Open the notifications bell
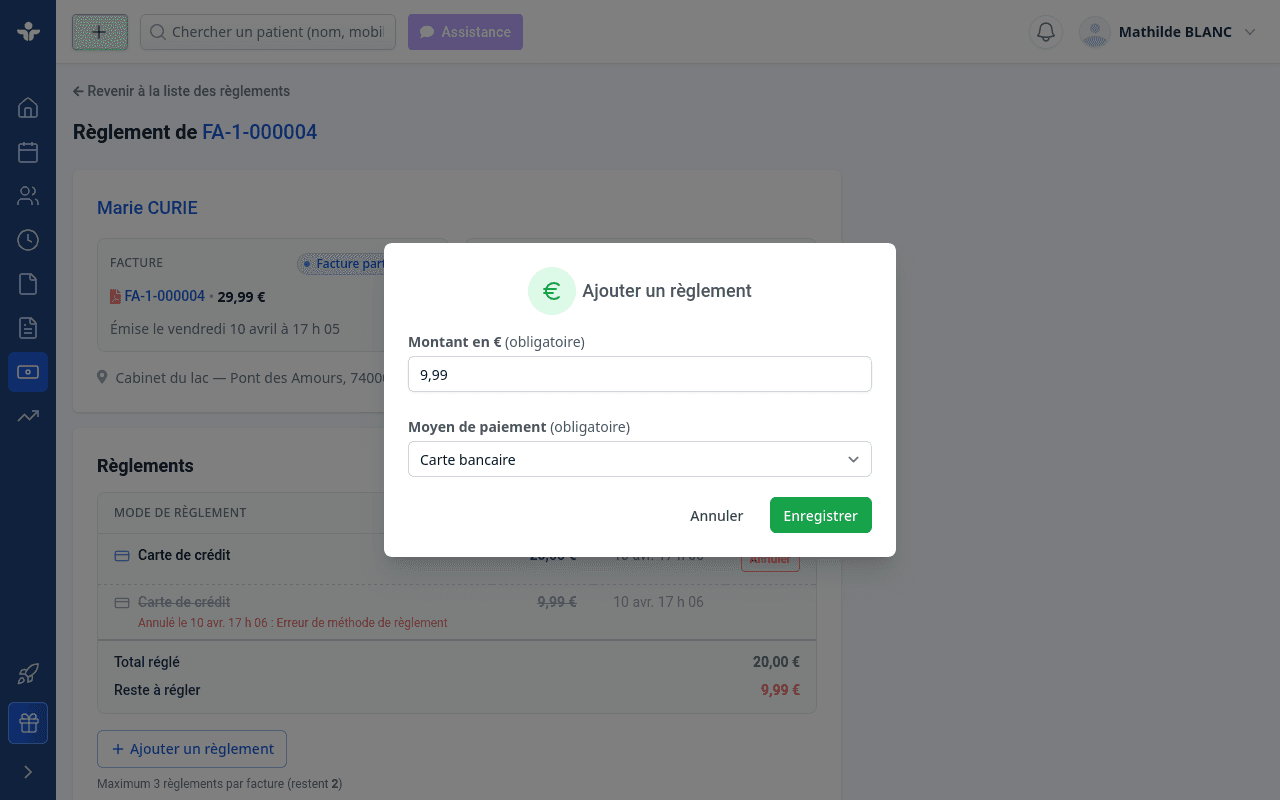 click(x=1046, y=32)
